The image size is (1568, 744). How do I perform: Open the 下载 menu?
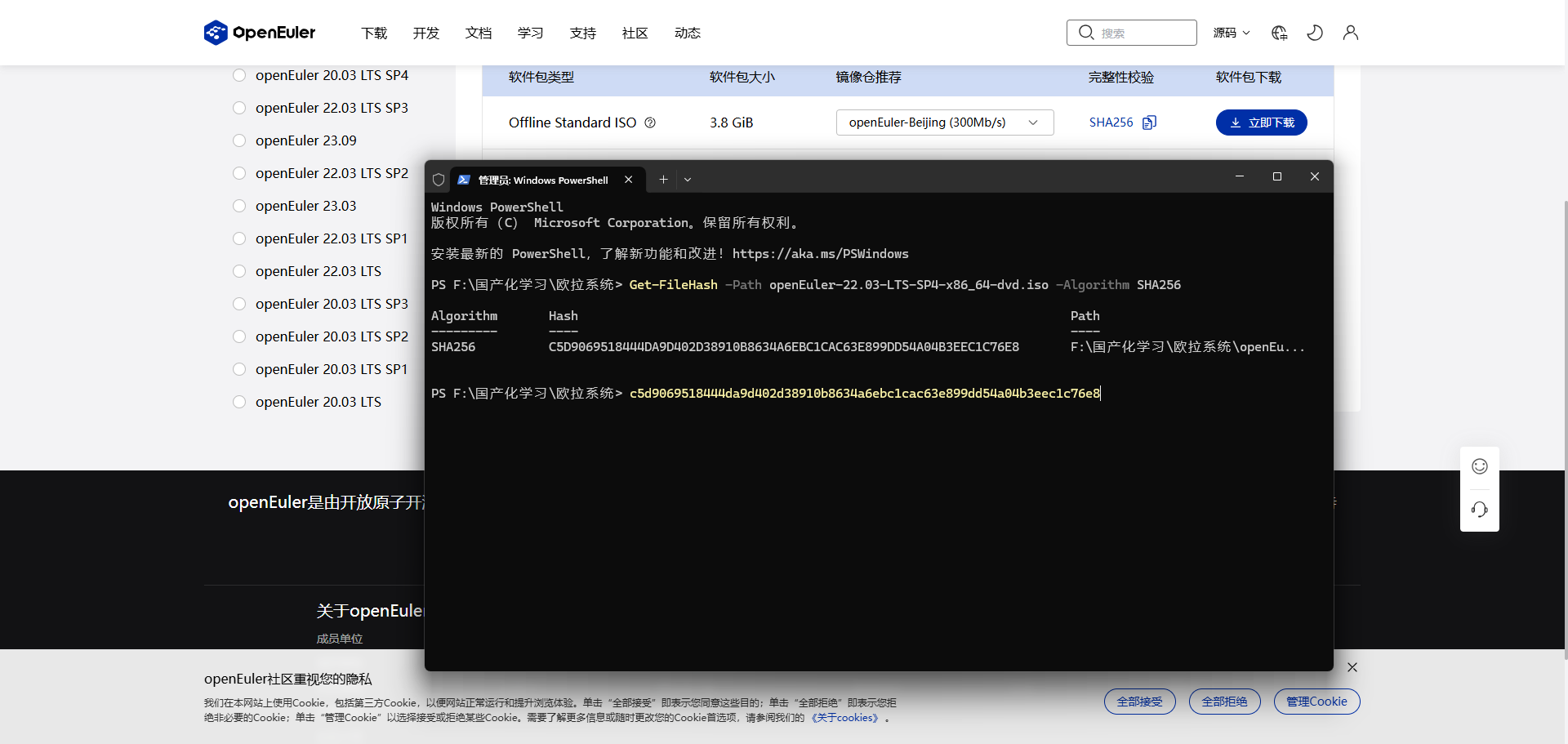[374, 33]
